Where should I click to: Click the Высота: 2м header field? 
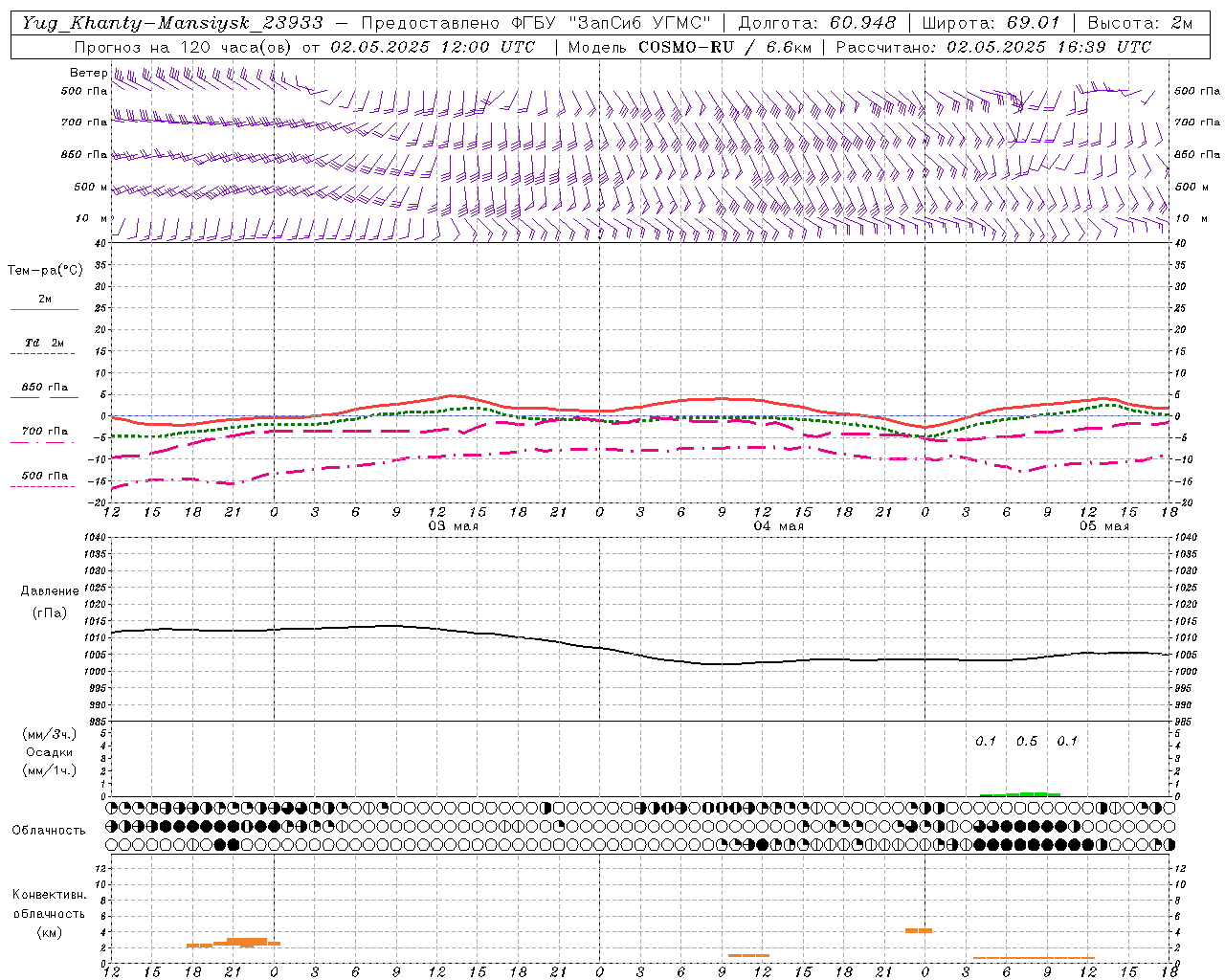click(x=1139, y=23)
